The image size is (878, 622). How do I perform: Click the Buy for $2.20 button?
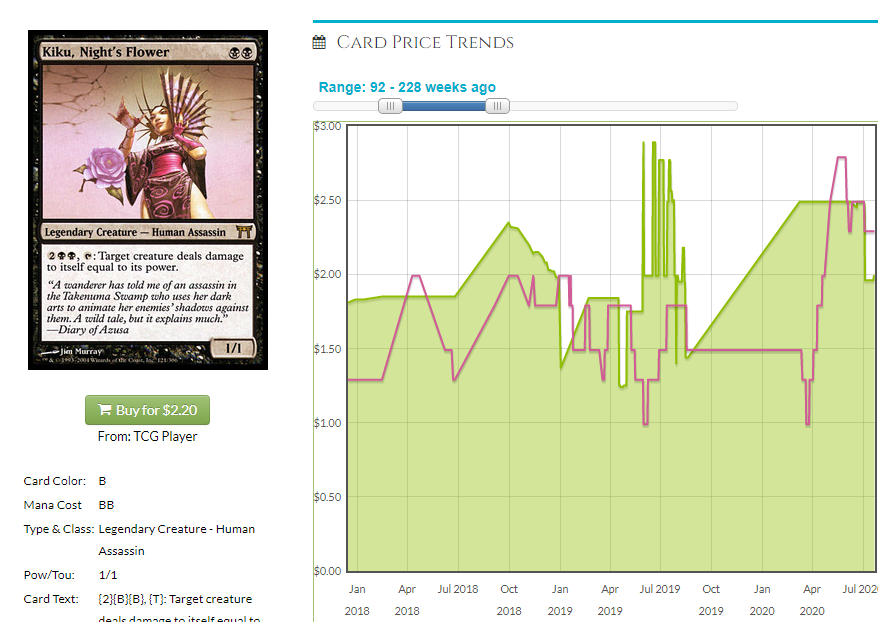pos(147,410)
